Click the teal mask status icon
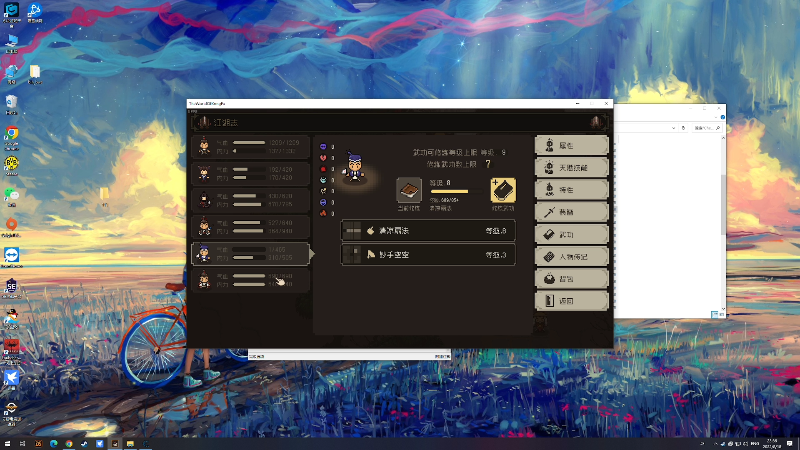This screenshot has width=800, height=450. click(x=323, y=180)
